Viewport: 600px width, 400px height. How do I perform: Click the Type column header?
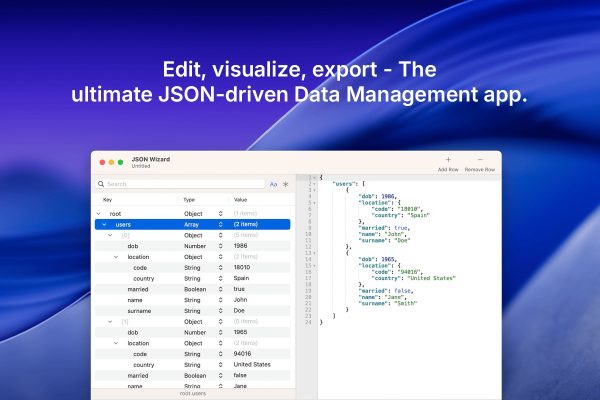click(189, 200)
